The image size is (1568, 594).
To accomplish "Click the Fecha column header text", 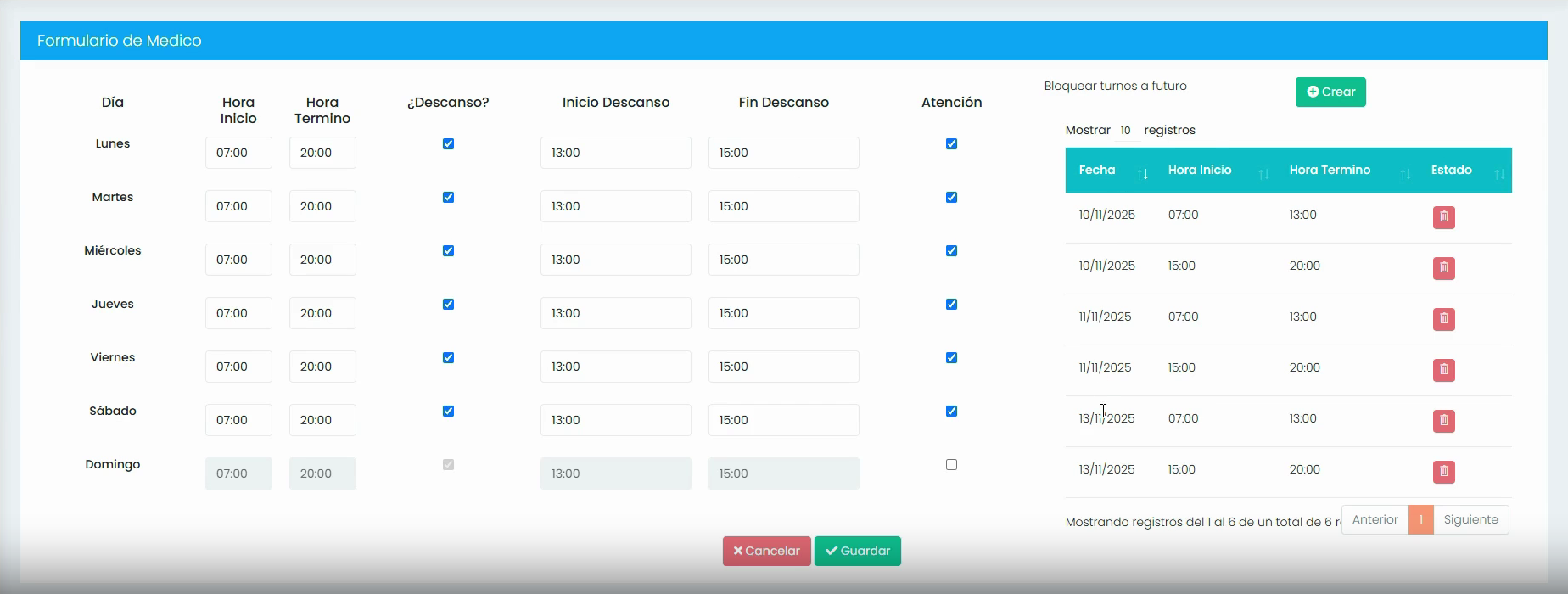I will tap(1097, 170).
